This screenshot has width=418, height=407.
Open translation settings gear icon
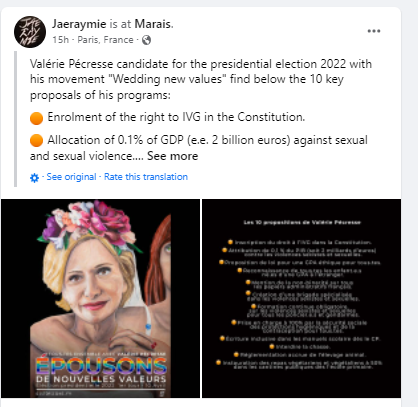[34, 178]
